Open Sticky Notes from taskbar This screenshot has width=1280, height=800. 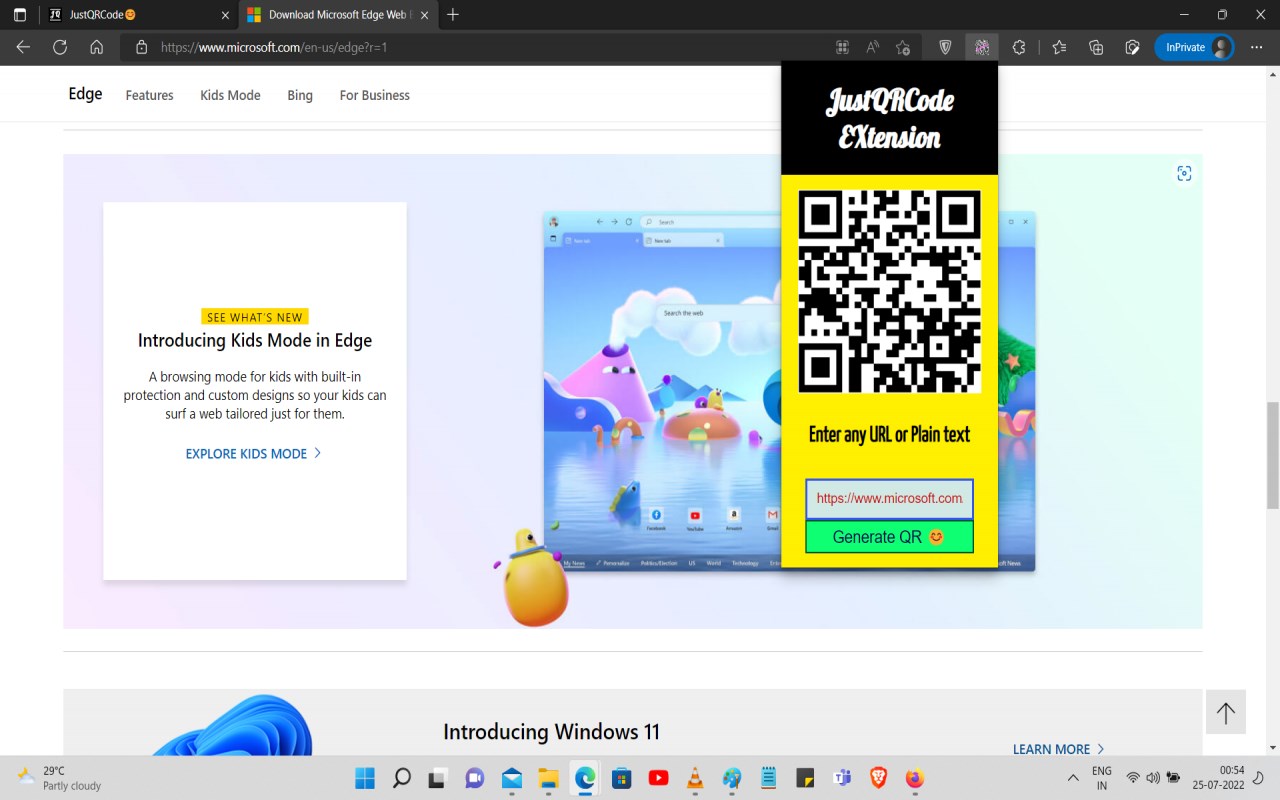[805, 778]
